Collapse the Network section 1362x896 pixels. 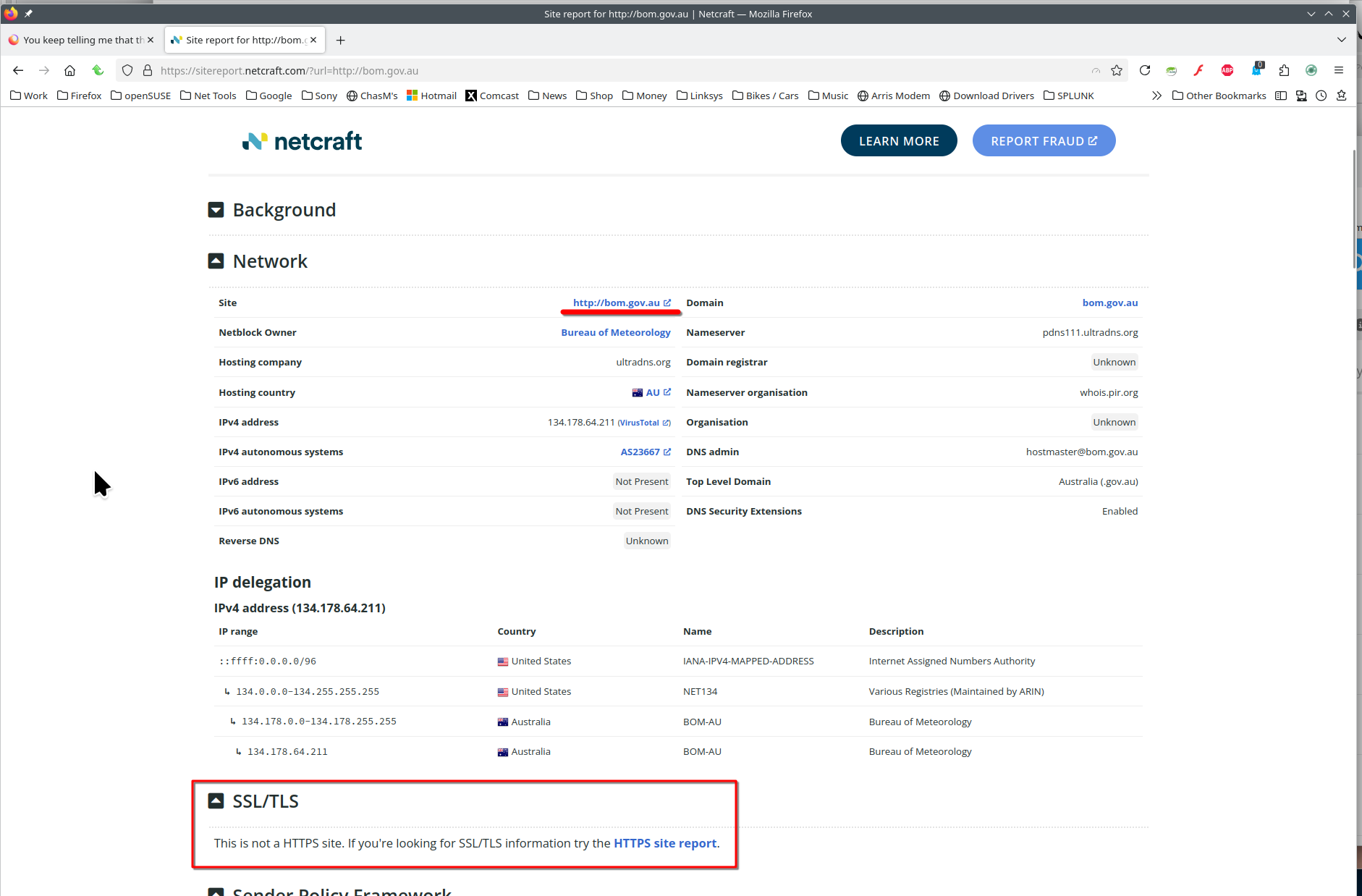click(x=216, y=261)
